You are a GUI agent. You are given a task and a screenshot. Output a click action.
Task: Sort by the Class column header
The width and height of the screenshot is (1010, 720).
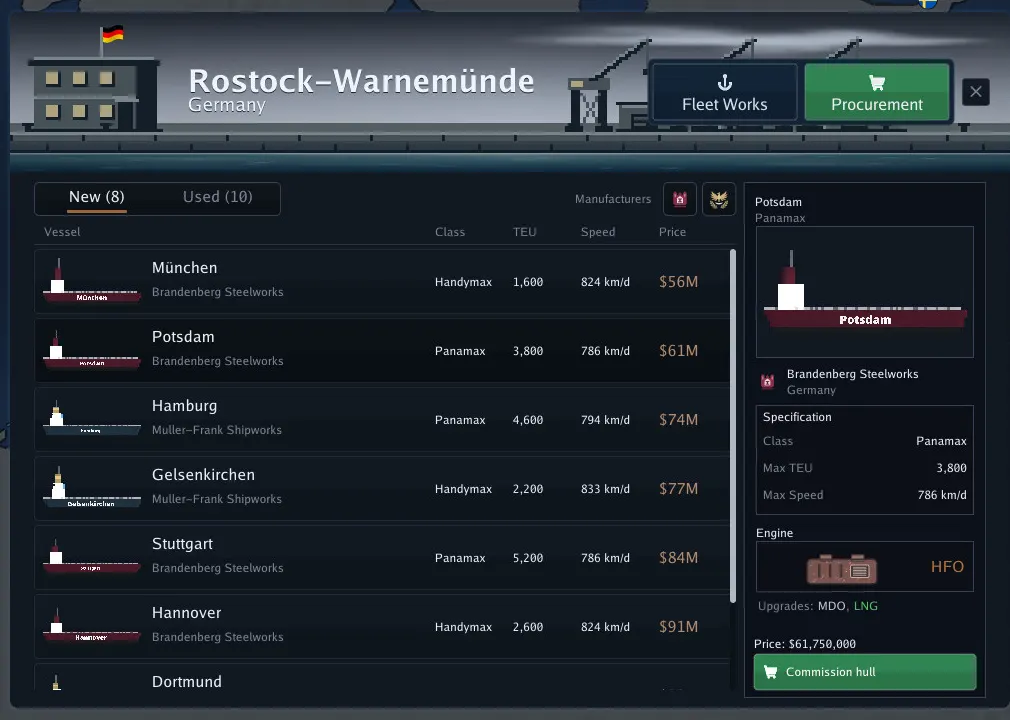[x=450, y=232]
